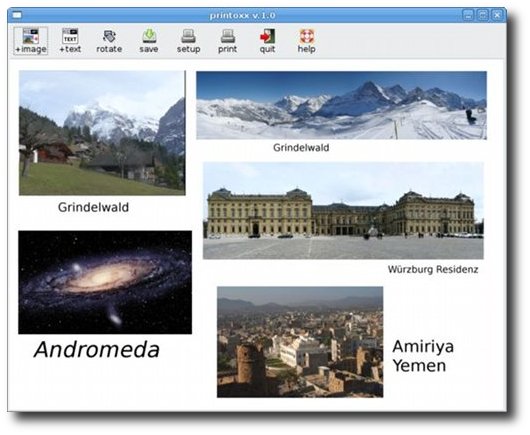Click the +image toolbar icon
Viewport: 530px width, 435px height.
click(31, 41)
